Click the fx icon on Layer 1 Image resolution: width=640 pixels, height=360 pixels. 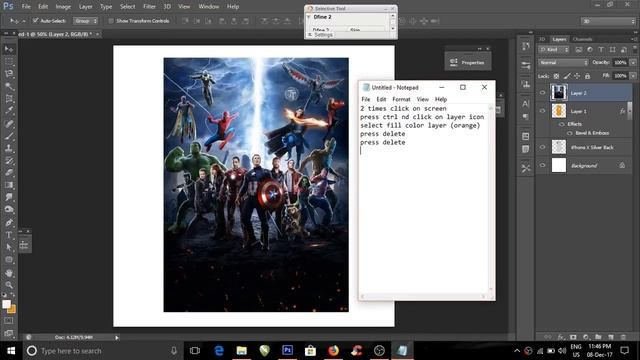pos(622,111)
